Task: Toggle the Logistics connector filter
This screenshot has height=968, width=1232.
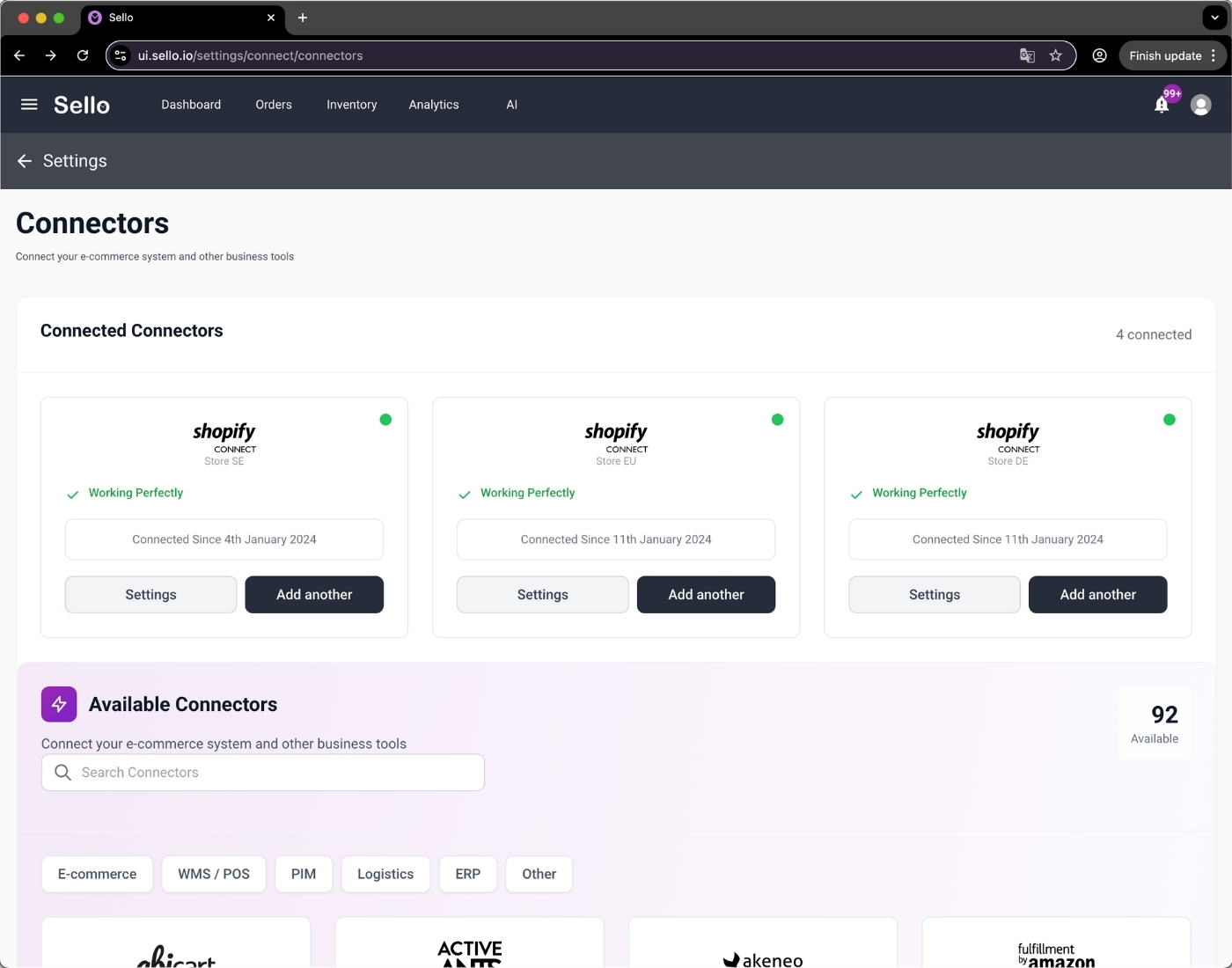Action: [385, 874]
